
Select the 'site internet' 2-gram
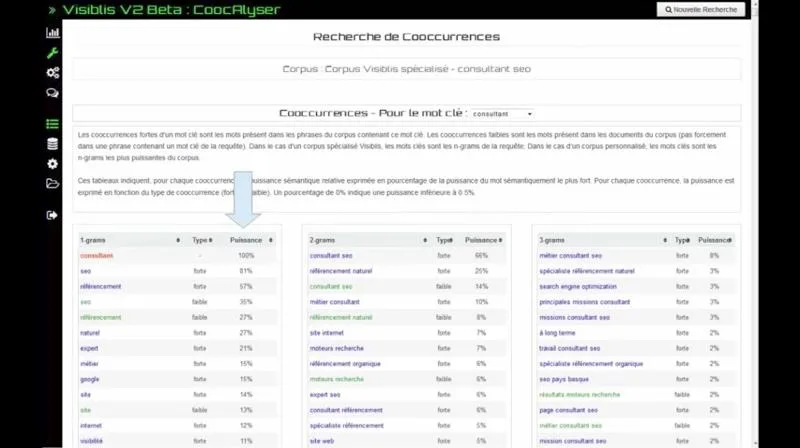pos(327,333)
